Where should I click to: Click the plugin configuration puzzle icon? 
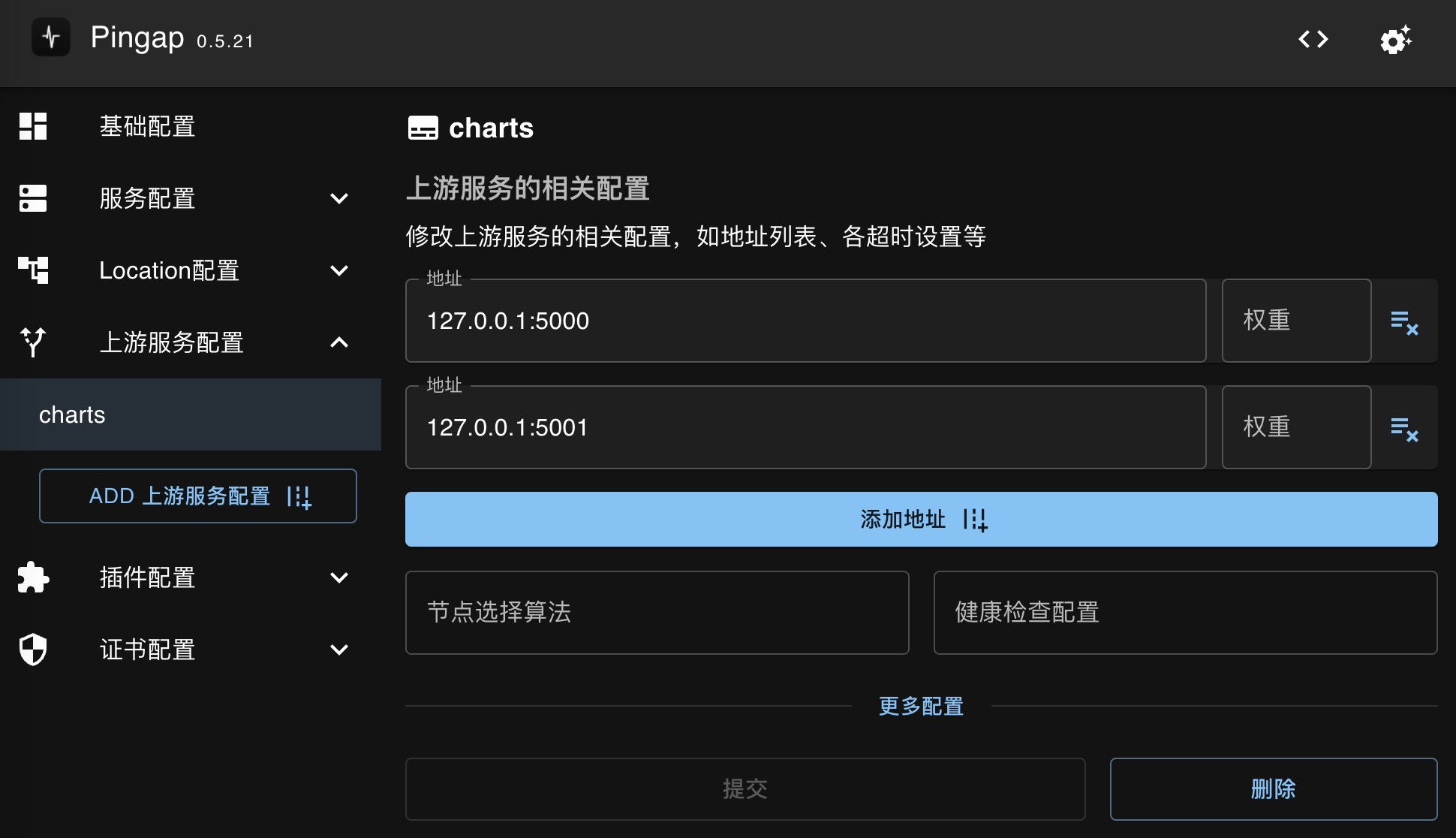[x=34, y=577]
